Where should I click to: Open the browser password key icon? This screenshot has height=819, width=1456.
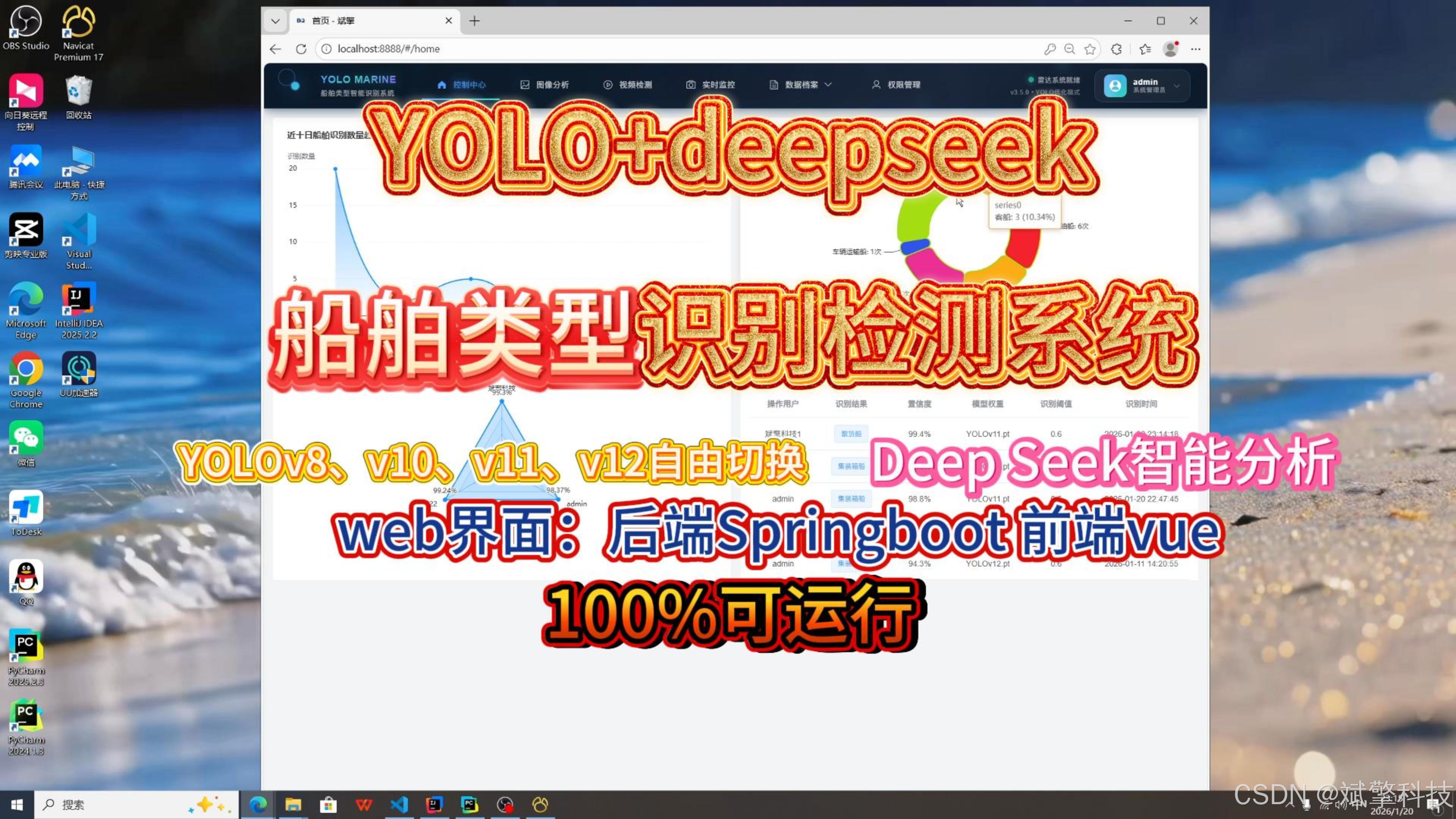(x=1050, y=49)
